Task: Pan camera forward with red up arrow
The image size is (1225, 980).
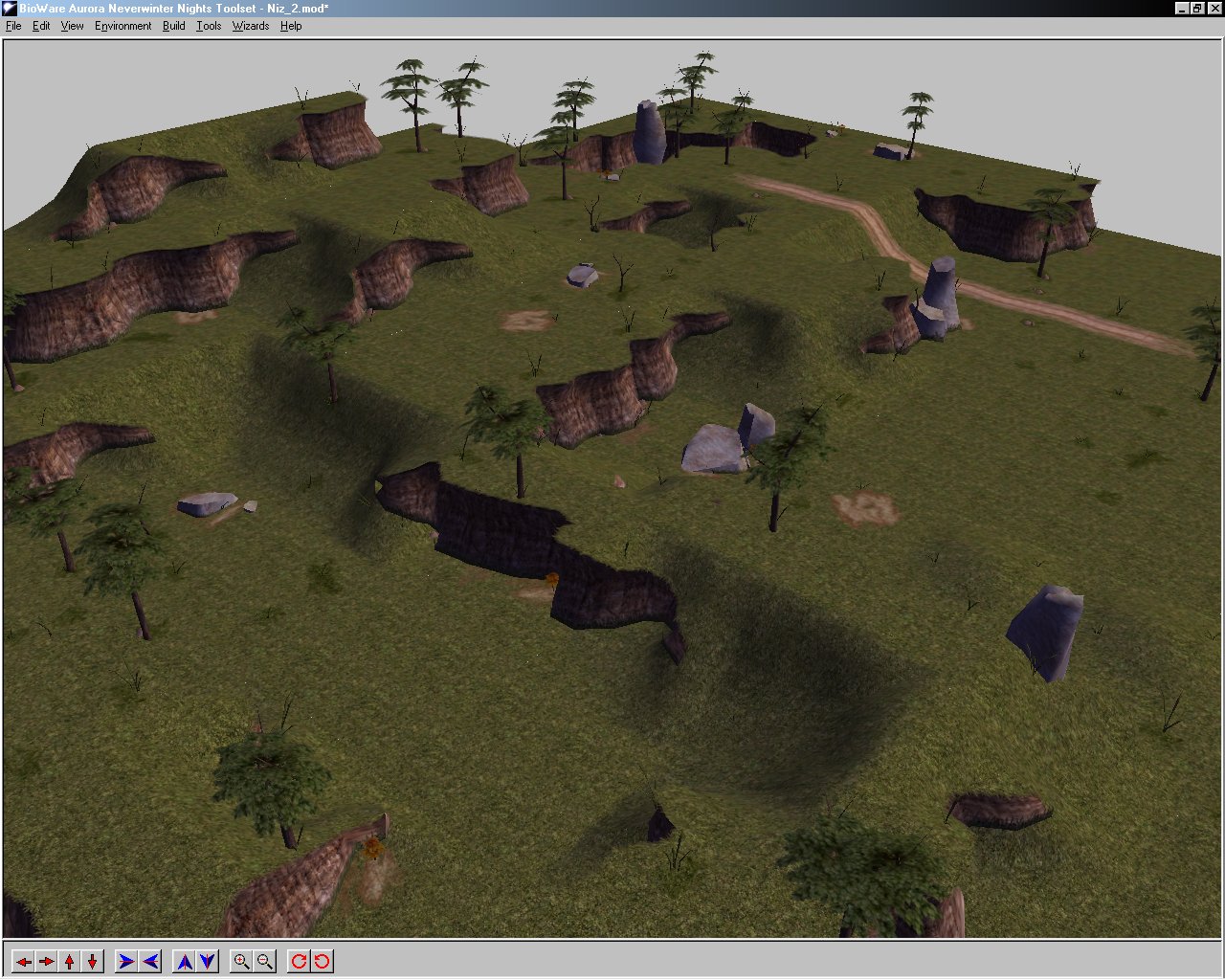Action: click(x=69, y=962)
